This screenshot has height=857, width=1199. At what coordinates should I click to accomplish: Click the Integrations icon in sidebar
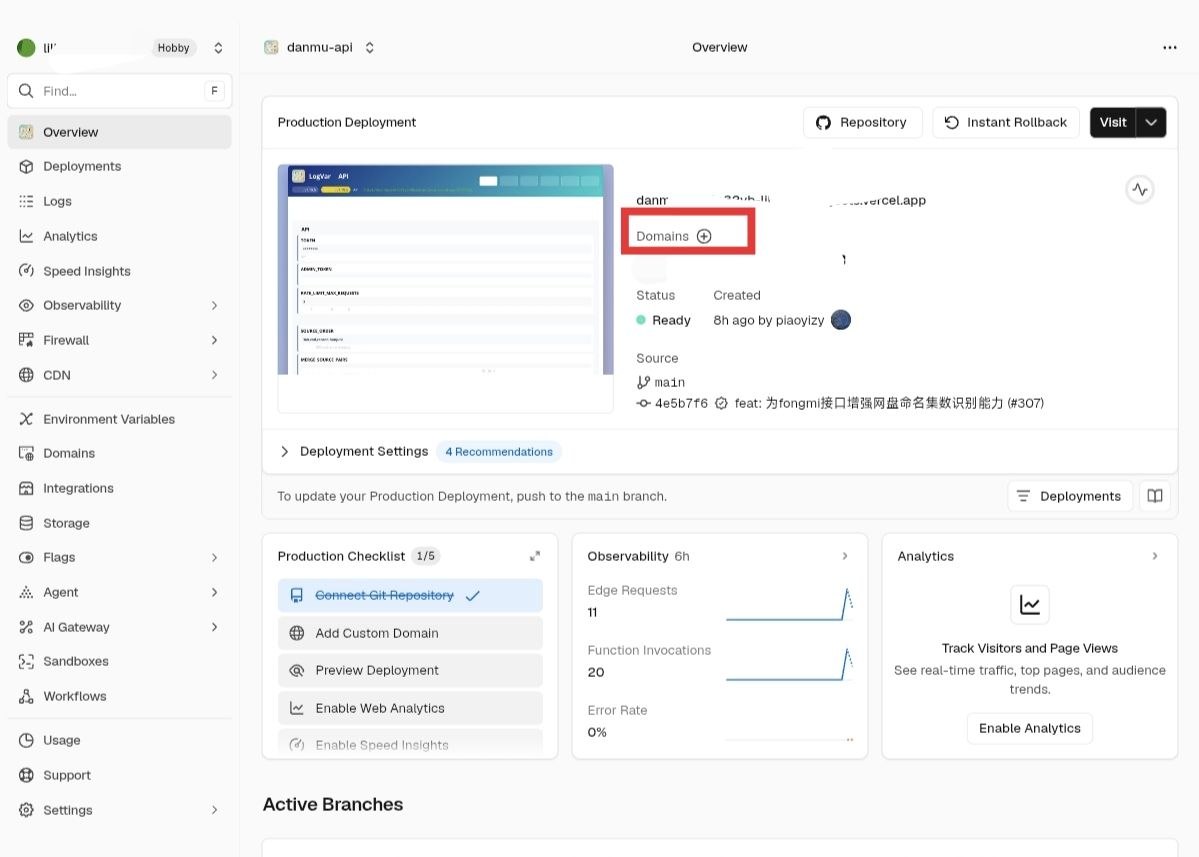[26, 488]
